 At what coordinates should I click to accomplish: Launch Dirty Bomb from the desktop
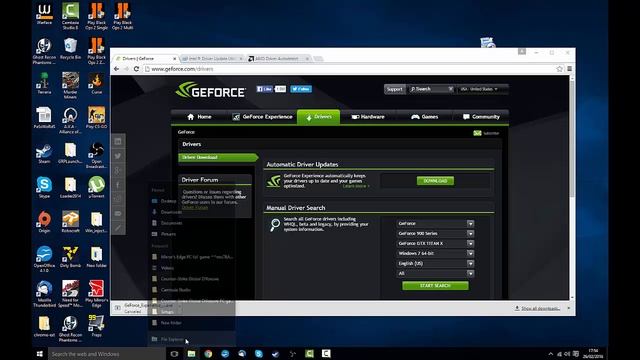pos(70,257)
